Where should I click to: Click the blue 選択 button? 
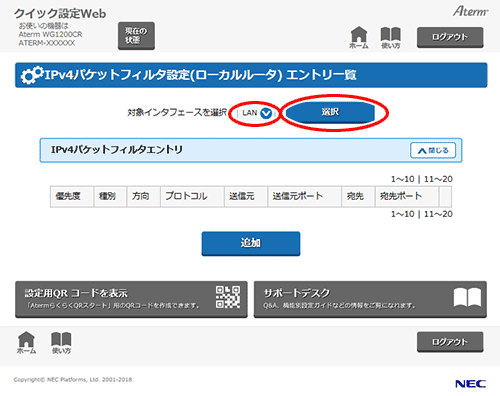(330, 112)
